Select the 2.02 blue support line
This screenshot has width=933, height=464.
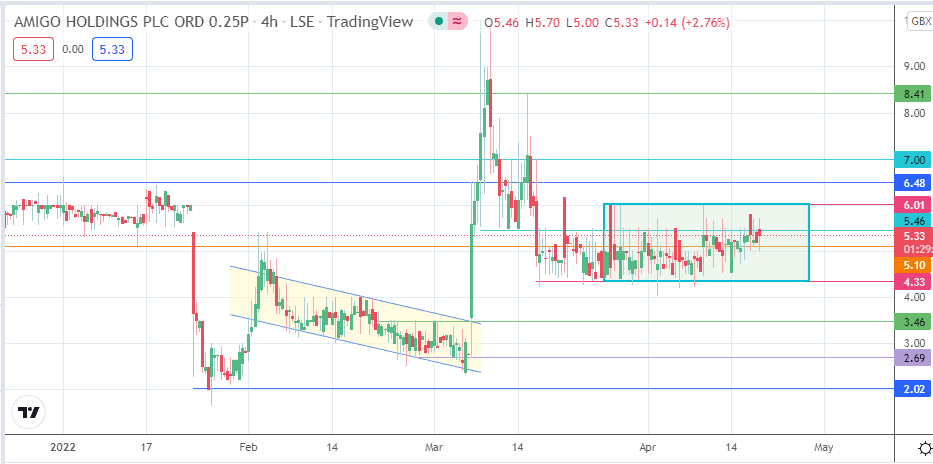pyautogui.click(x=543, y=389)
